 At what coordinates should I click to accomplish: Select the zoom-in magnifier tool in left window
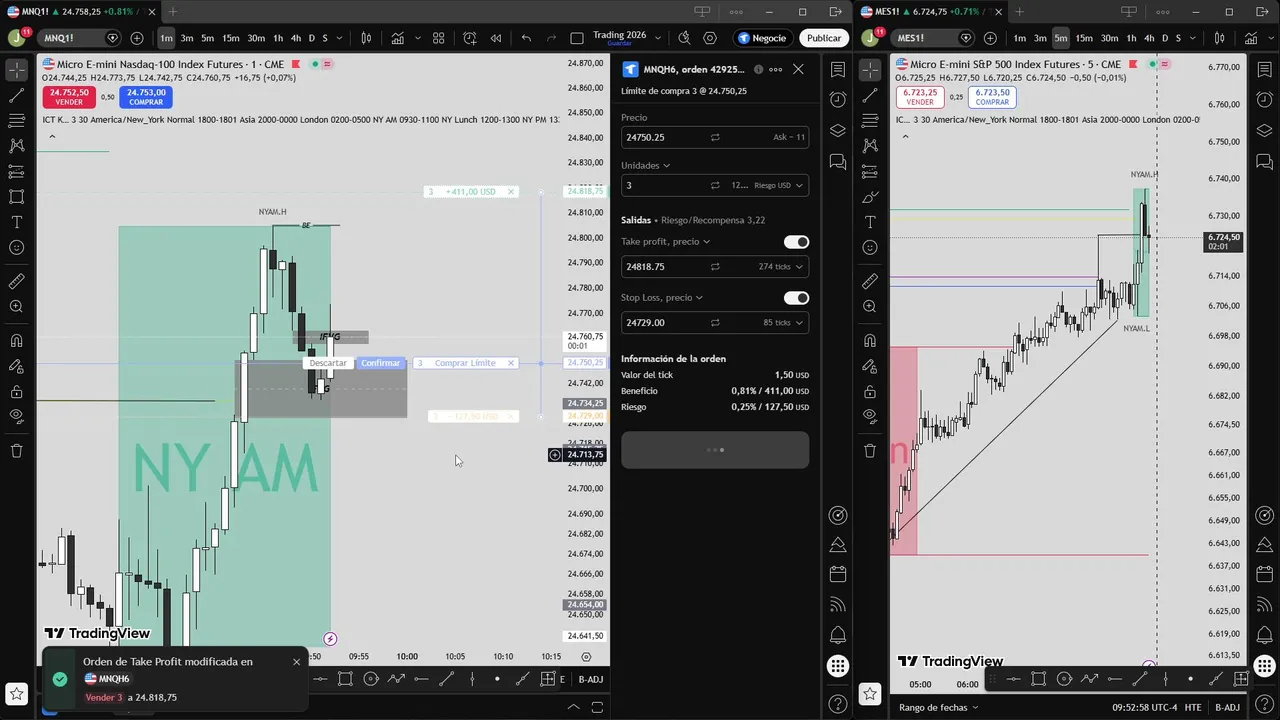[16, 307]
